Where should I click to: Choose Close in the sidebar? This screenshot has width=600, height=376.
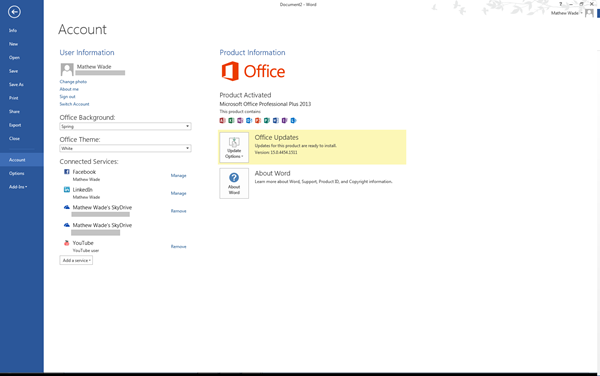click(14, 138)
